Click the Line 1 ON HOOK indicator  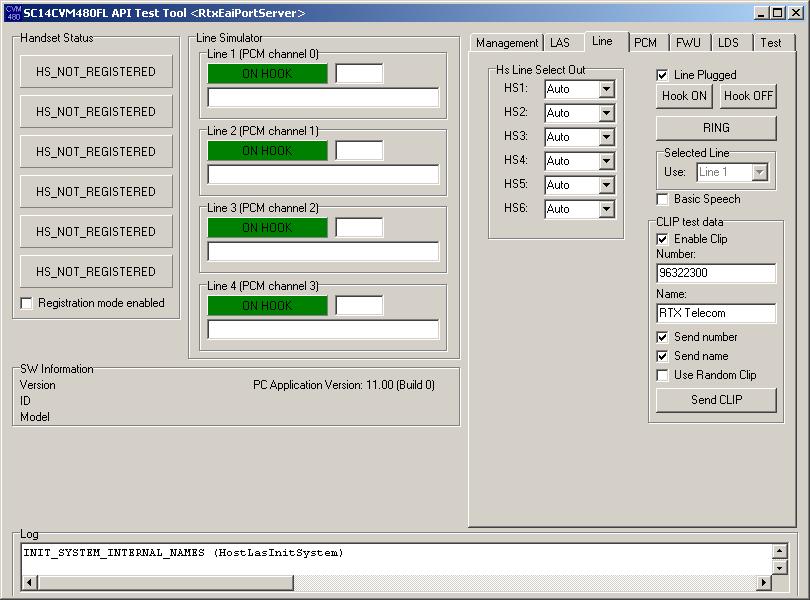268,74
